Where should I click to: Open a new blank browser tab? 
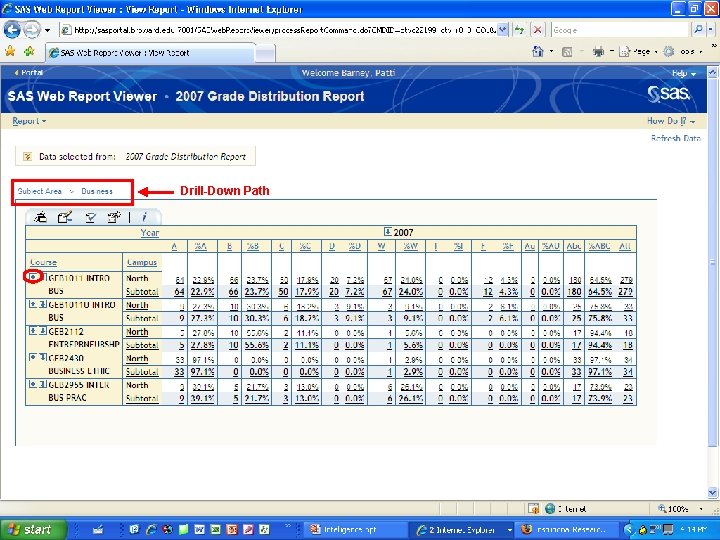tap(265, 54)
